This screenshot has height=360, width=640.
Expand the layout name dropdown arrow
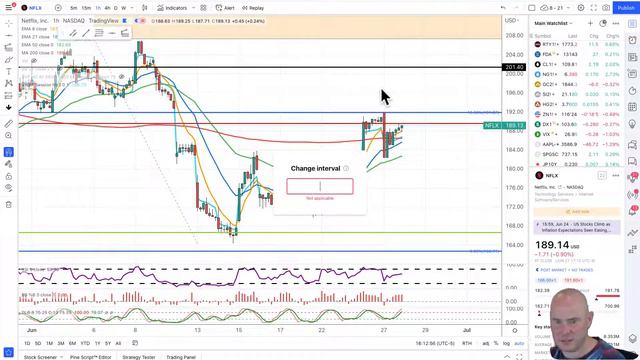coord(569,8)
